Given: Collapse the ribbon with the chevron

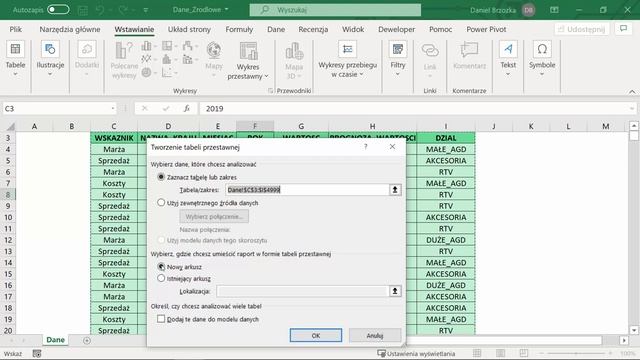Looking at the screenshot, I should point(632,91).
